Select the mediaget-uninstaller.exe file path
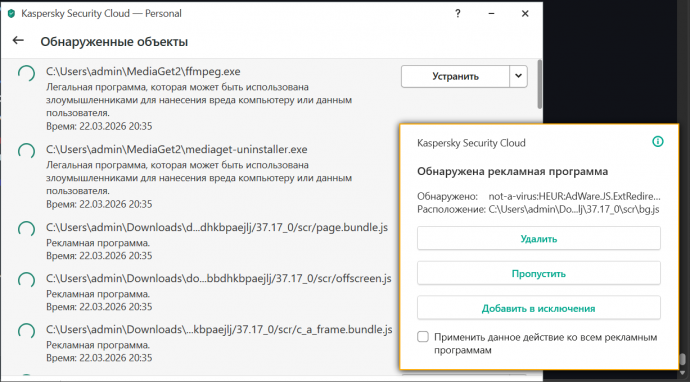 177,149
